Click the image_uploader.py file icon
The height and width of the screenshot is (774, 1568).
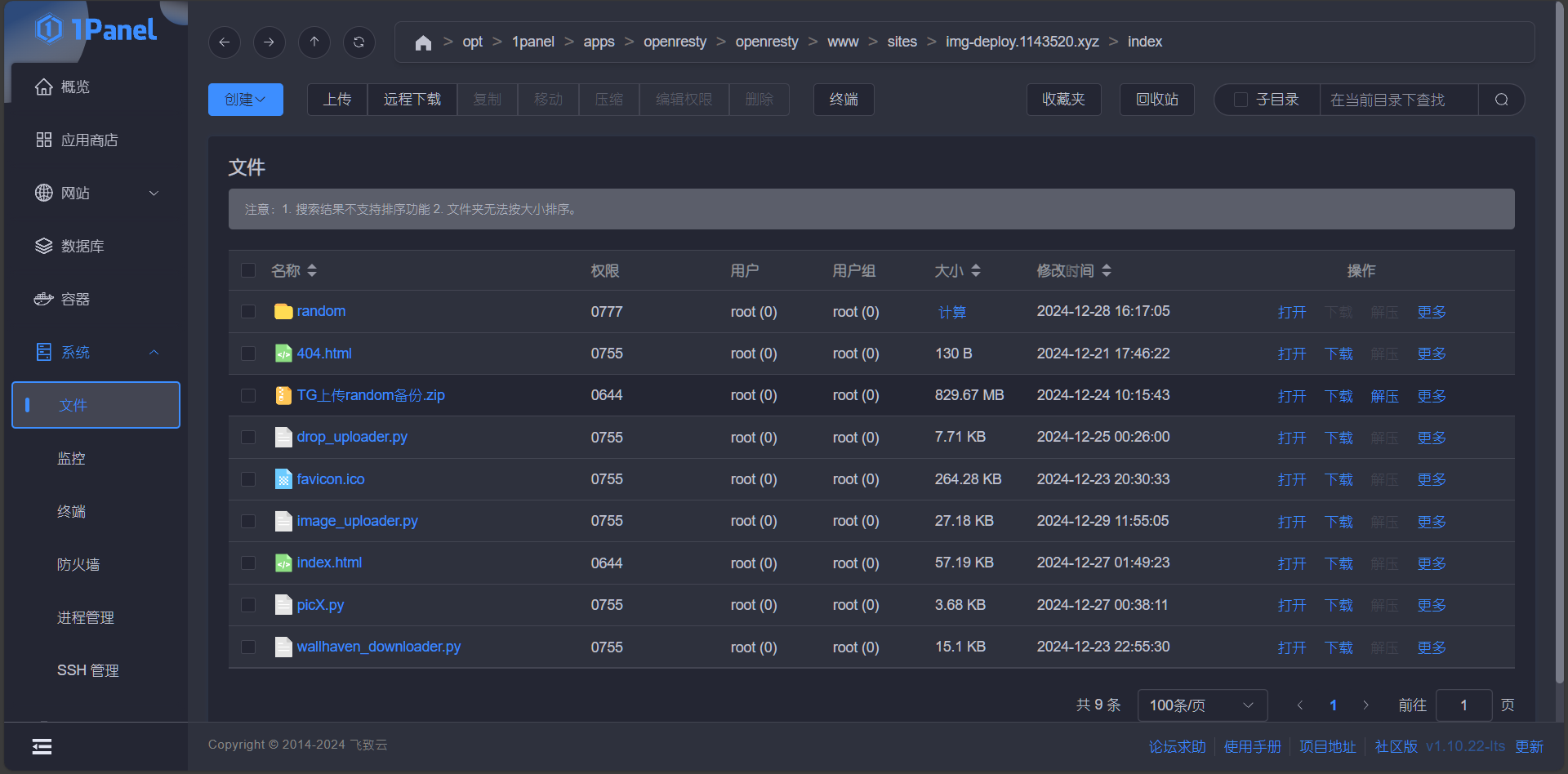(x=283, y=521)
